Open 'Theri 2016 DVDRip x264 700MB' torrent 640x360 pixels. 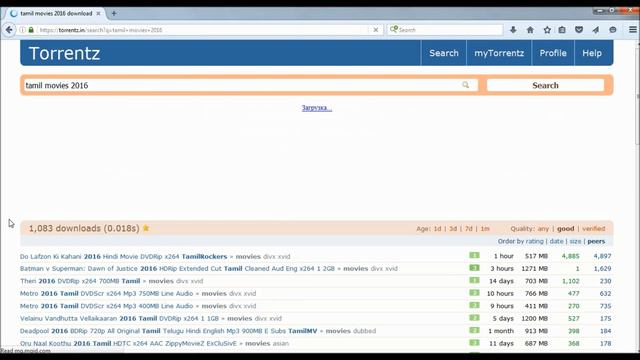tap(80, 281)
